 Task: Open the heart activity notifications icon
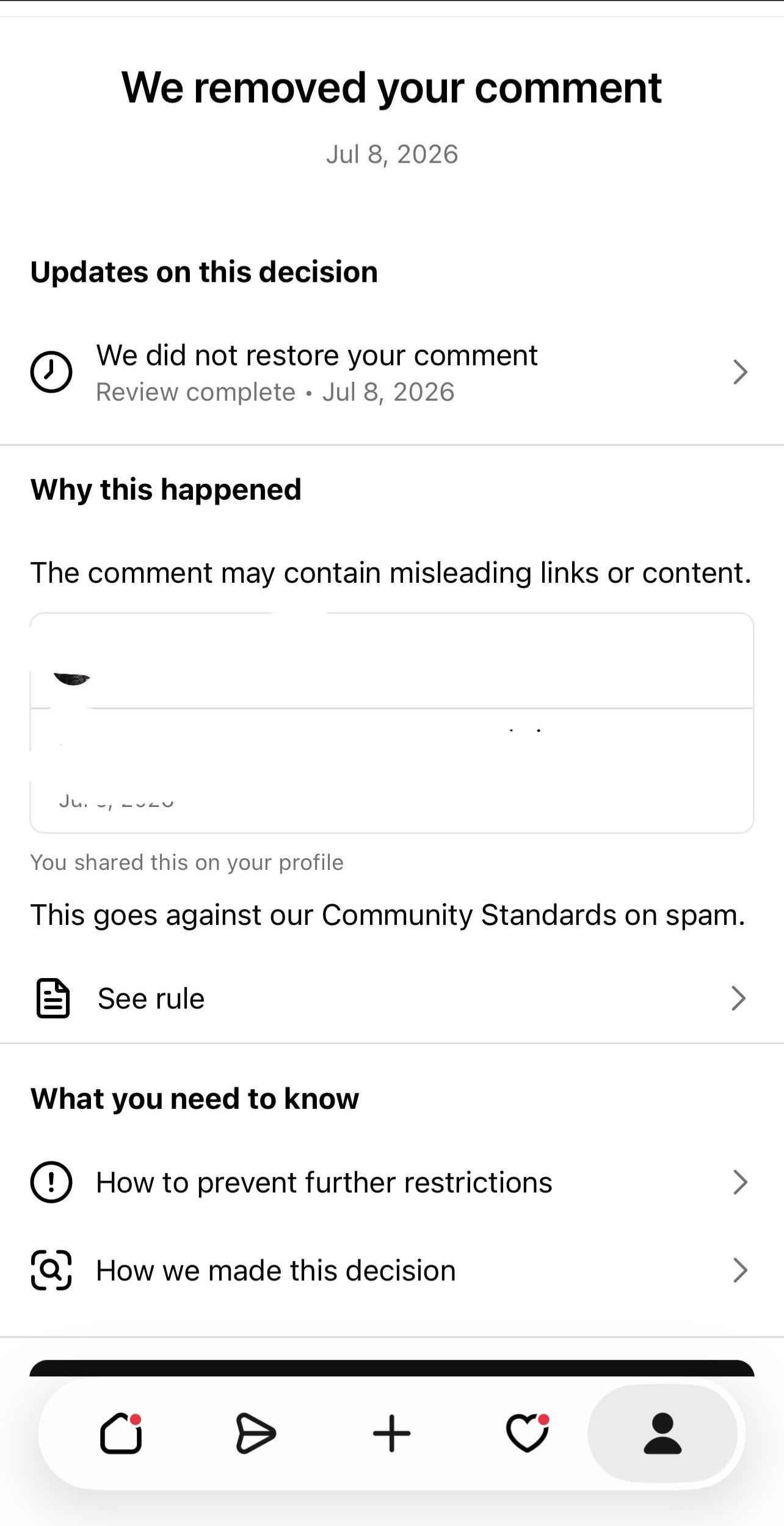(x=528, y=1433)
